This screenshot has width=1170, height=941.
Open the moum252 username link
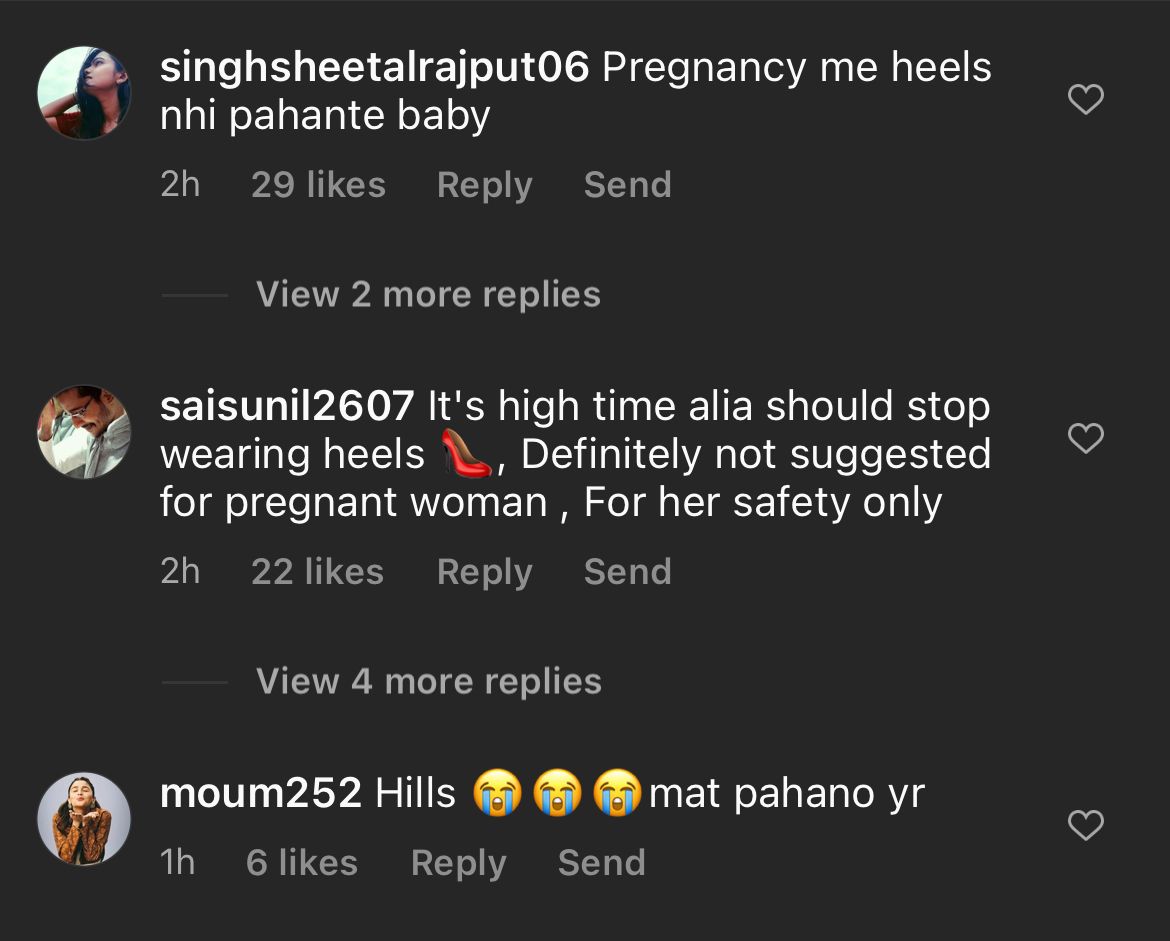[260, 794]
